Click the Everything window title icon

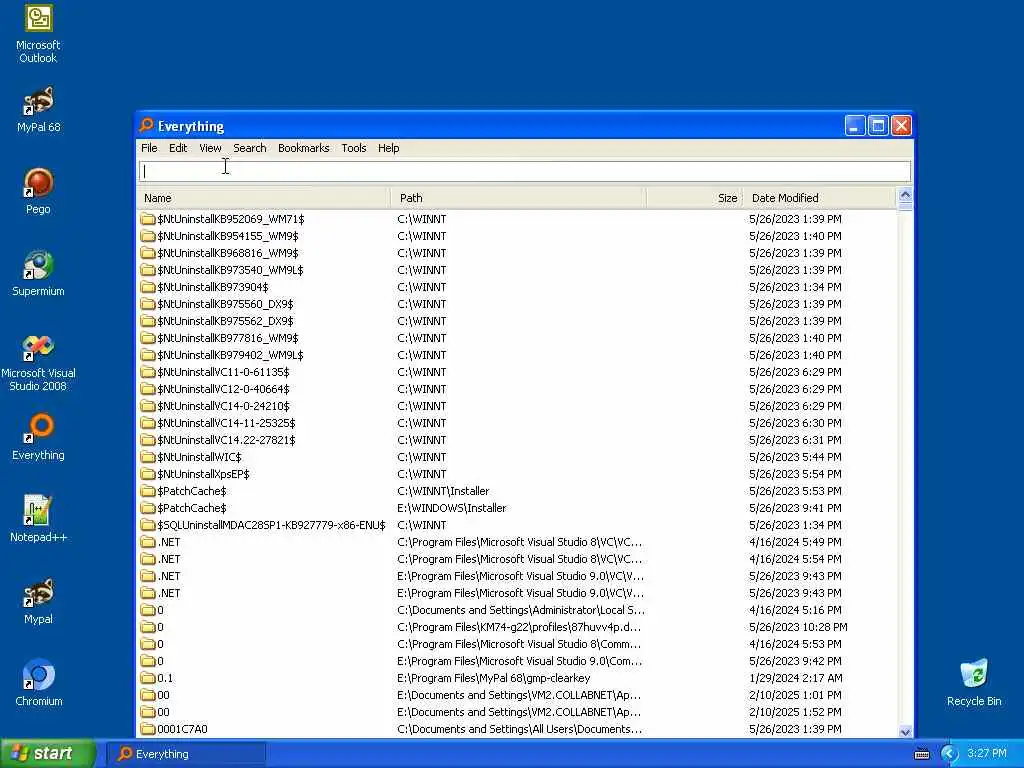[147, 125]
